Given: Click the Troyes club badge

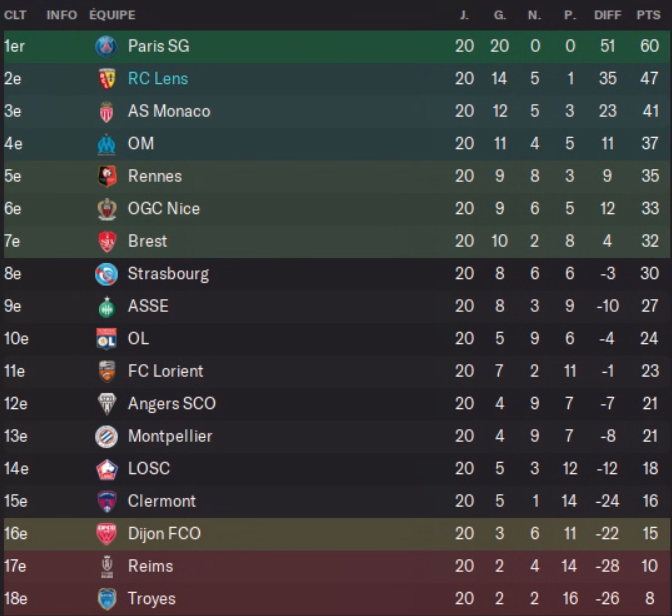Looking at the screenshot, I should click(106, 599).
